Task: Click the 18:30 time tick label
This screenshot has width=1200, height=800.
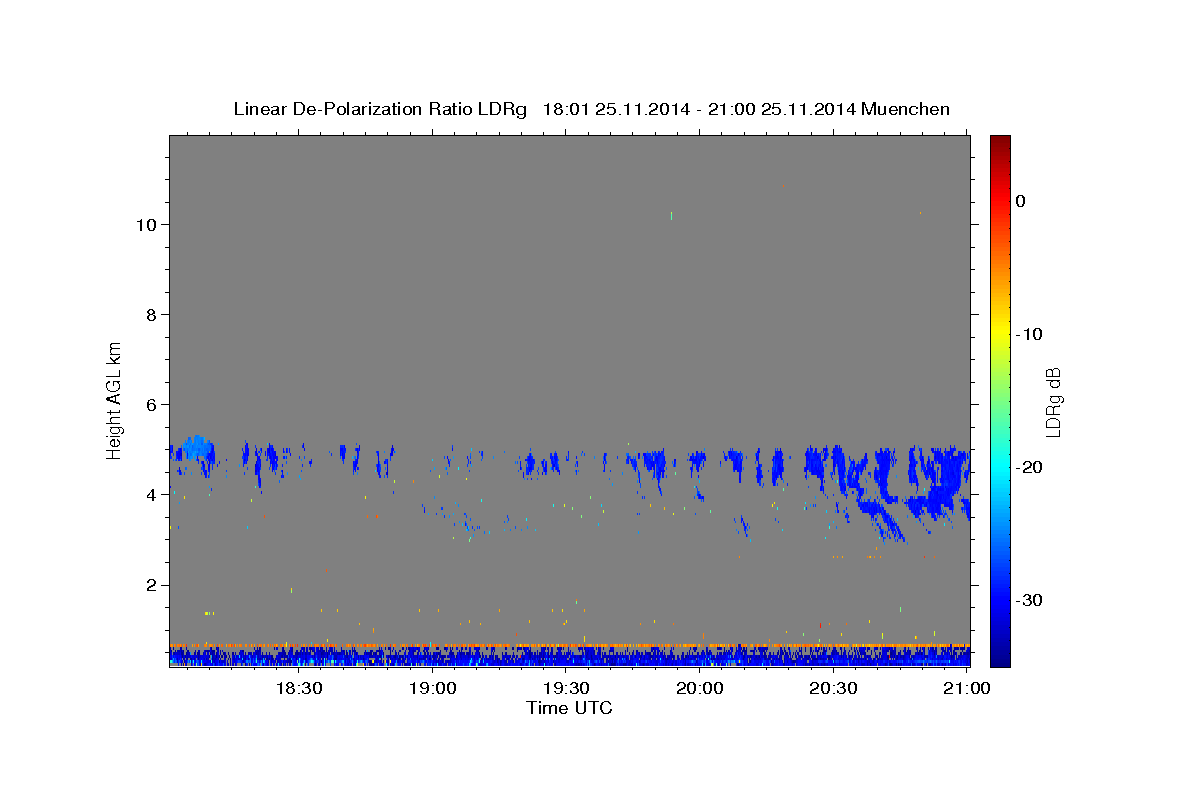Action: (x=298, y=689)
